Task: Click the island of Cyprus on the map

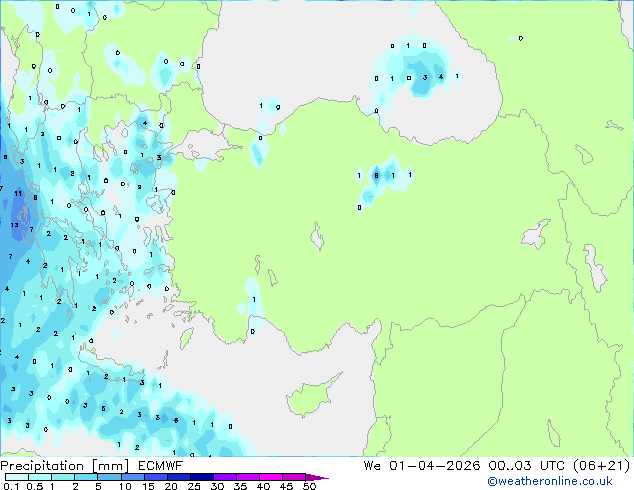Action: 313,396
